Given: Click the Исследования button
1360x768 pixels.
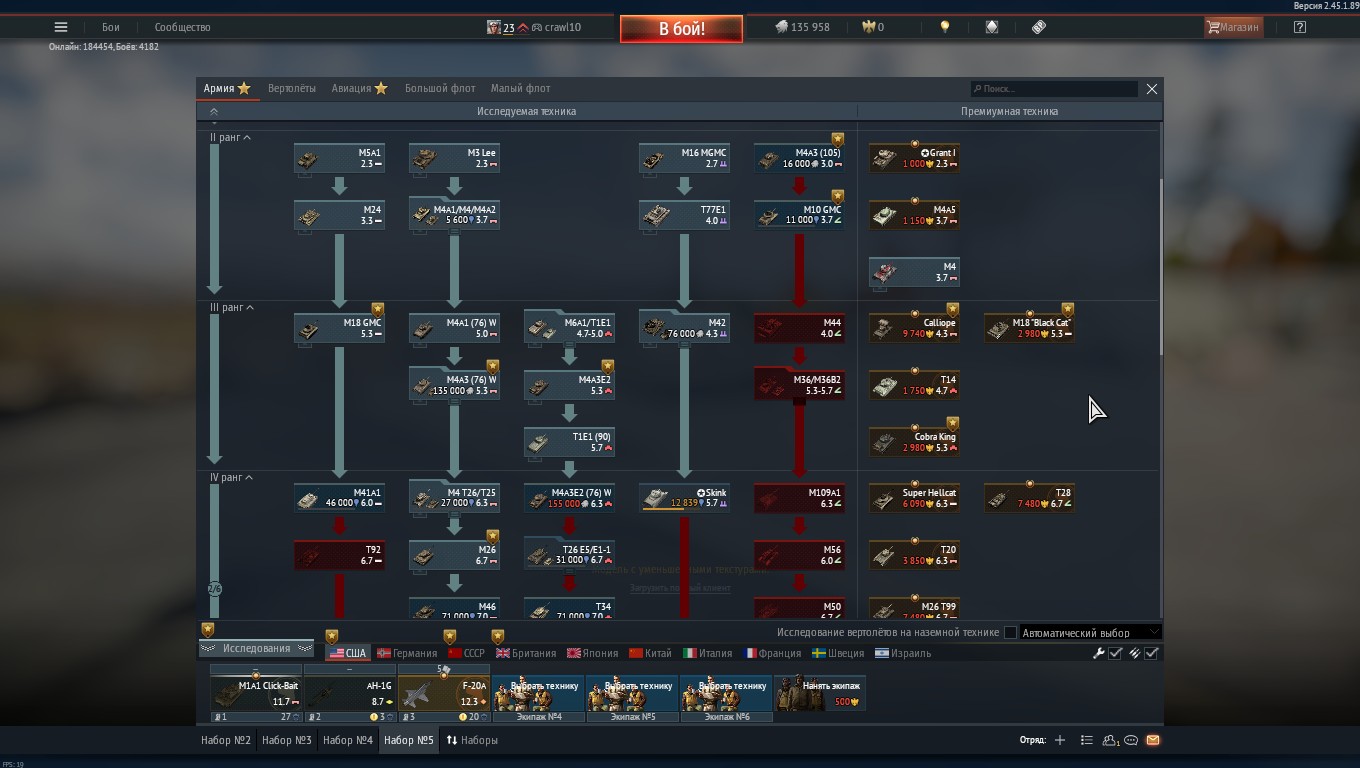Looking at the screenshot, I should coord(256,648).
